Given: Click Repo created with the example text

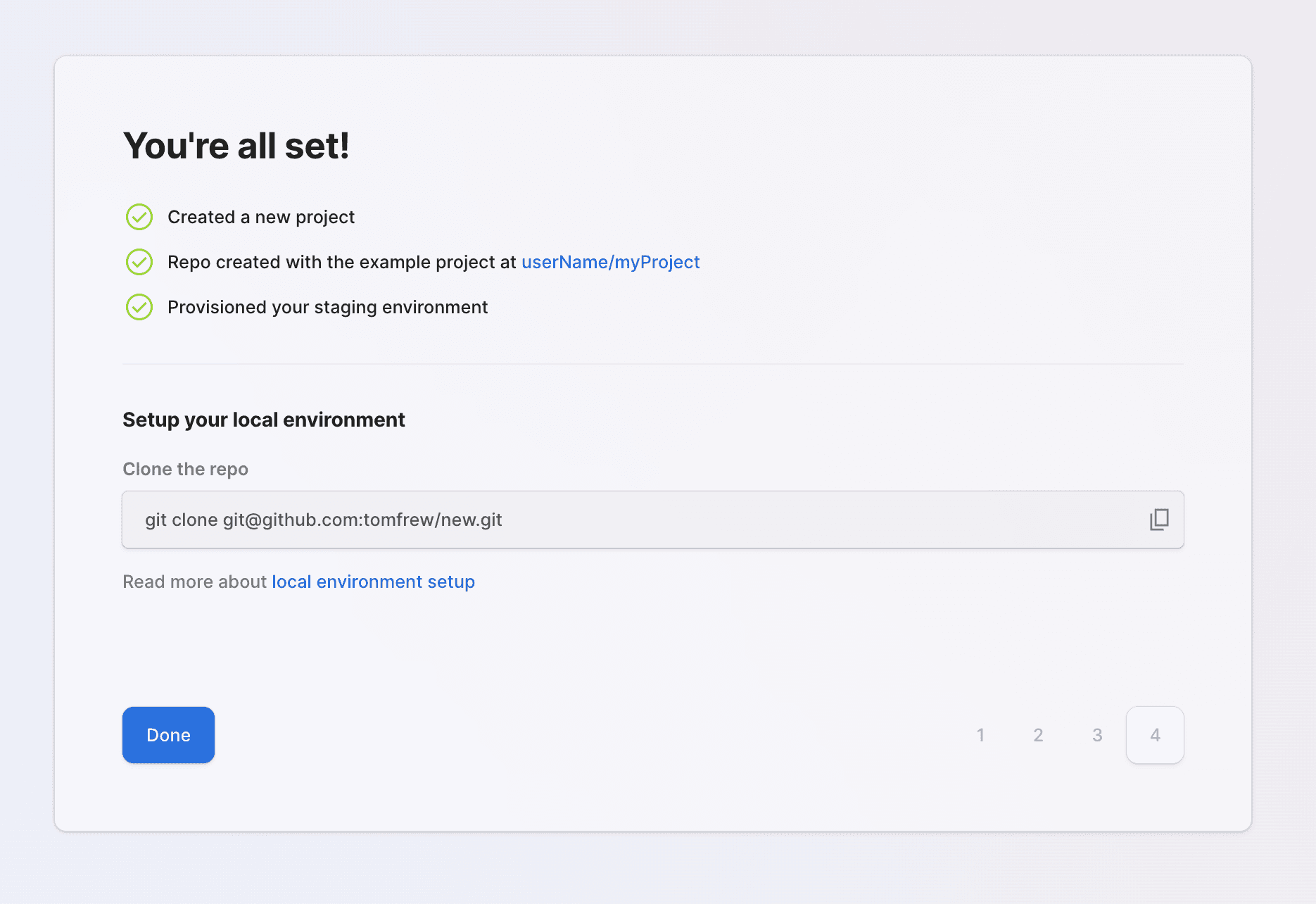Looking at the screenshot, I should pyautogui.click(x=342, y=262).
